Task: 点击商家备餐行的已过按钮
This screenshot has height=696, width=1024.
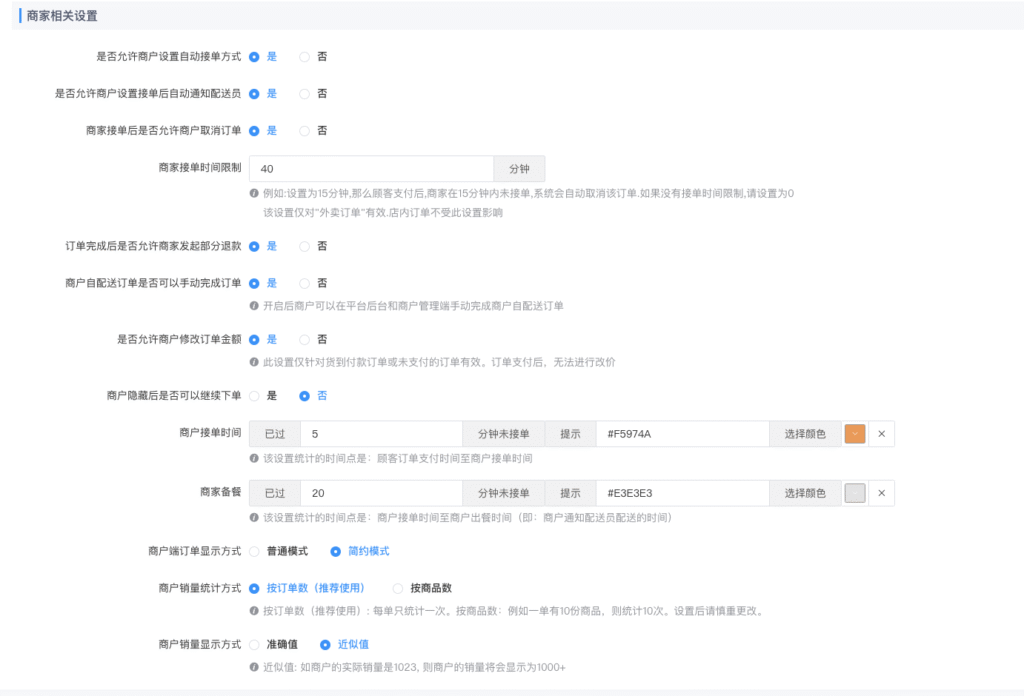Action: (x=274, y=493)
